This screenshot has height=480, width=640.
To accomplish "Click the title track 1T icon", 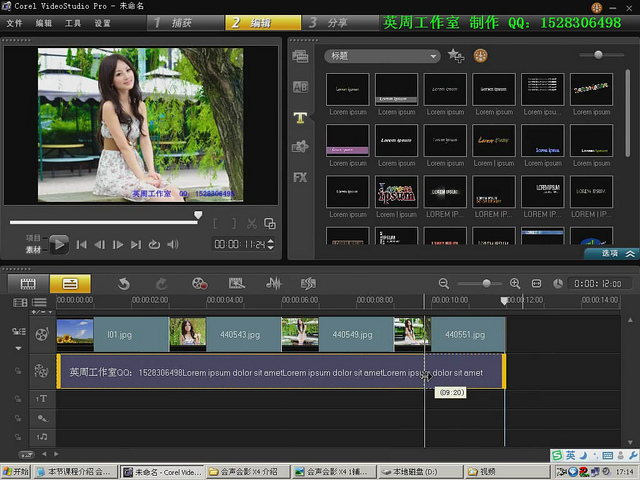I will [41, 399].
